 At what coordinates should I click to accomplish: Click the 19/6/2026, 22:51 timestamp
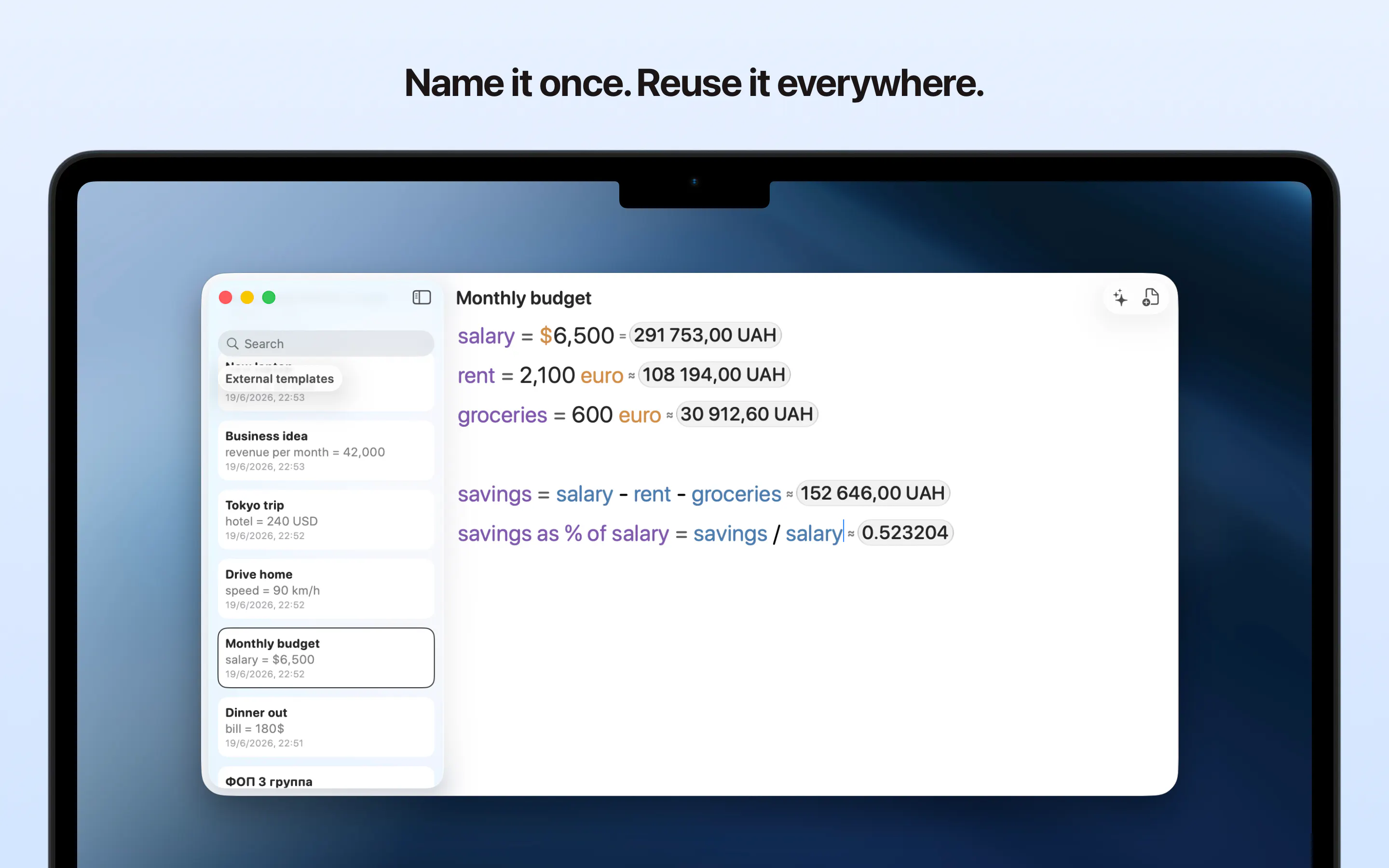(265, 744)
